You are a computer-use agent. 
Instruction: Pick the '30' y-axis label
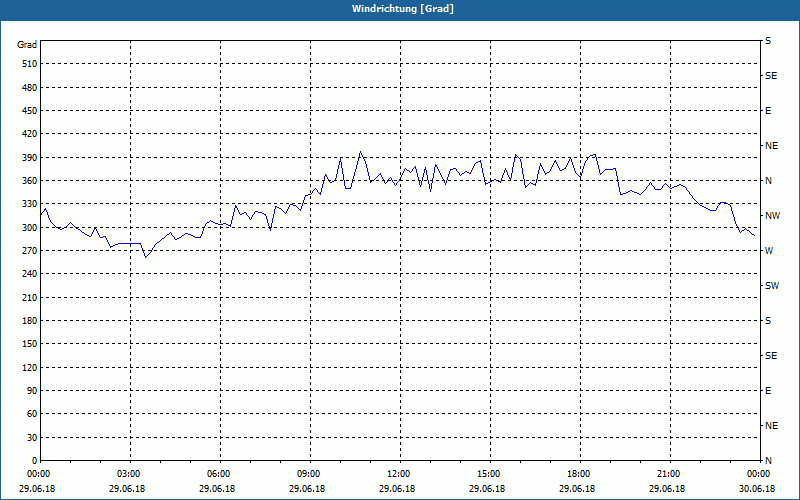33,438
